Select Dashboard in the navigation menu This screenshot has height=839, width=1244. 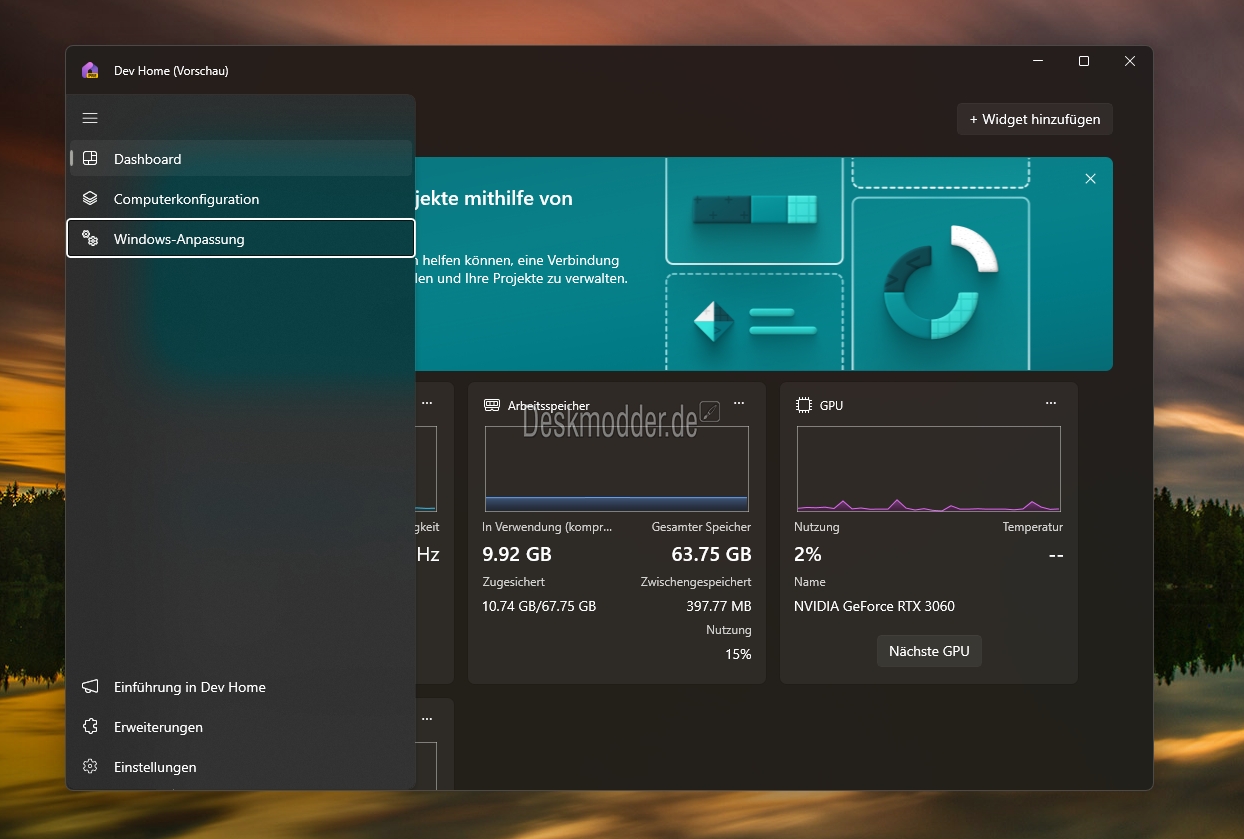(147, 159)
